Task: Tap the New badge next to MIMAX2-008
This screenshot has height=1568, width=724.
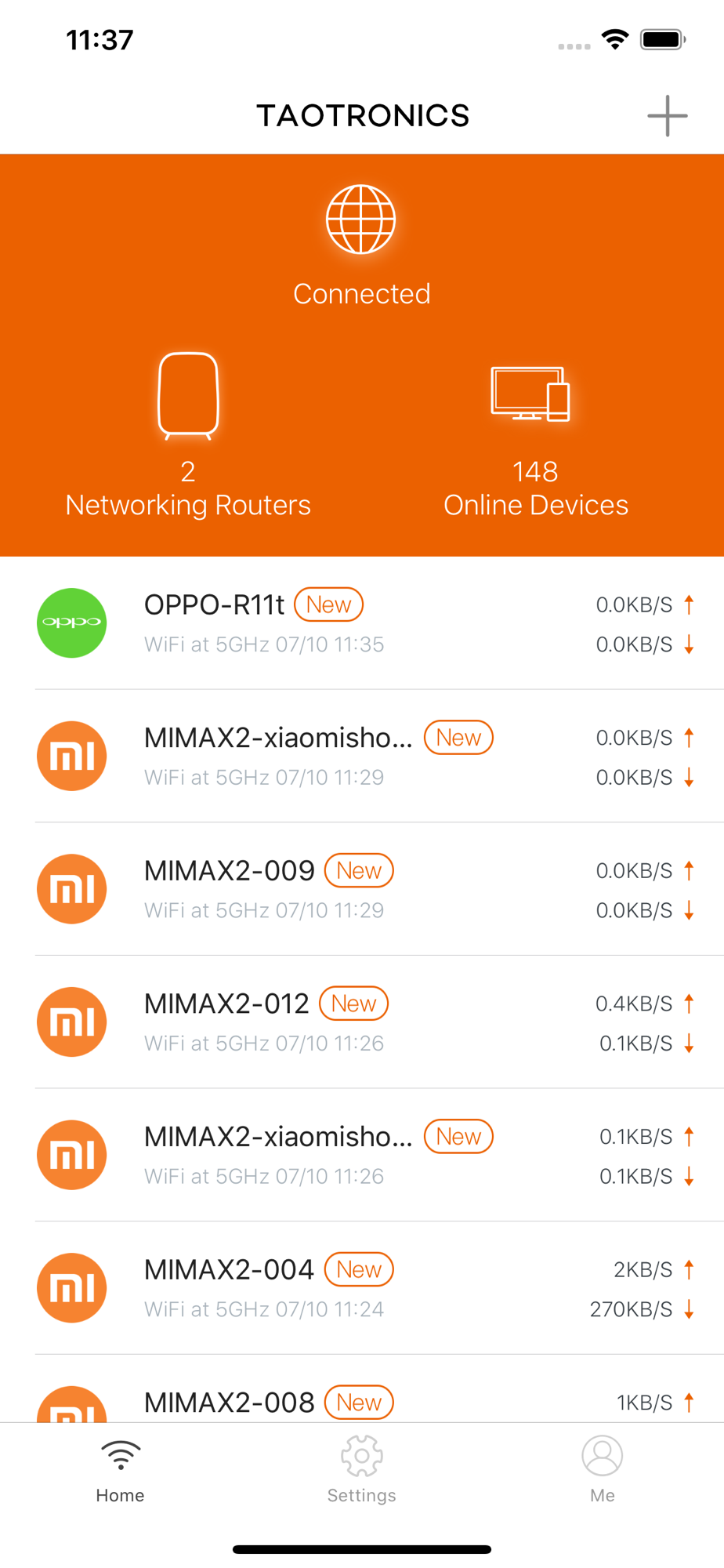Action: point(359,1403)
